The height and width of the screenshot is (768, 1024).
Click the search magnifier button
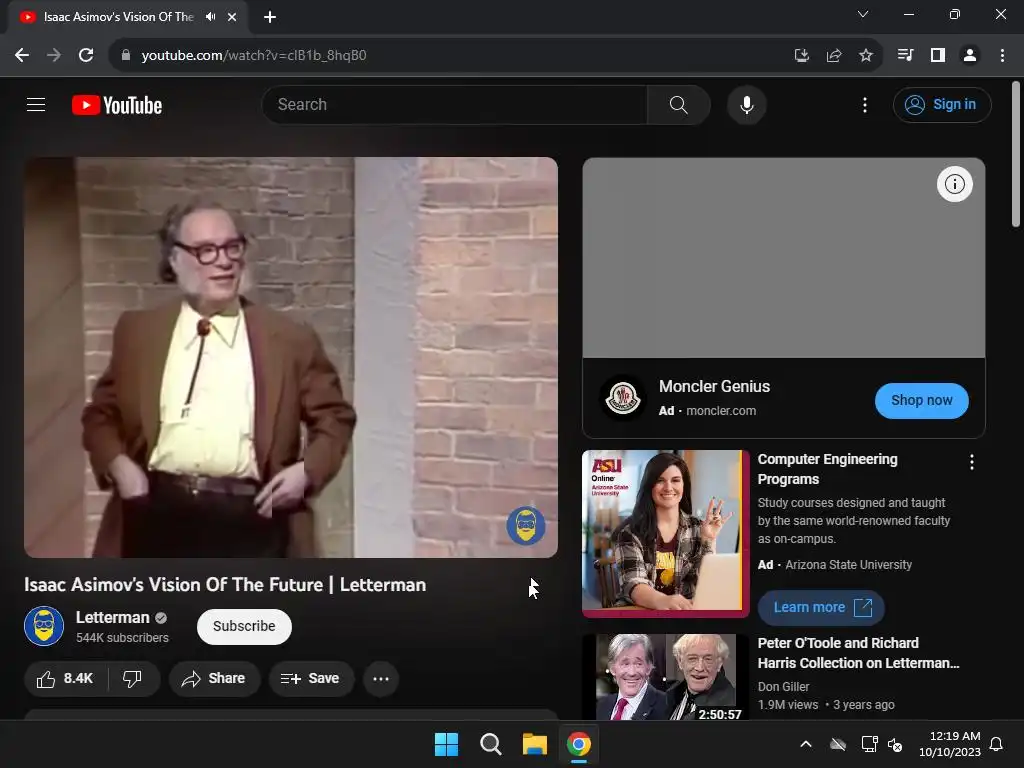pos(679,104)
